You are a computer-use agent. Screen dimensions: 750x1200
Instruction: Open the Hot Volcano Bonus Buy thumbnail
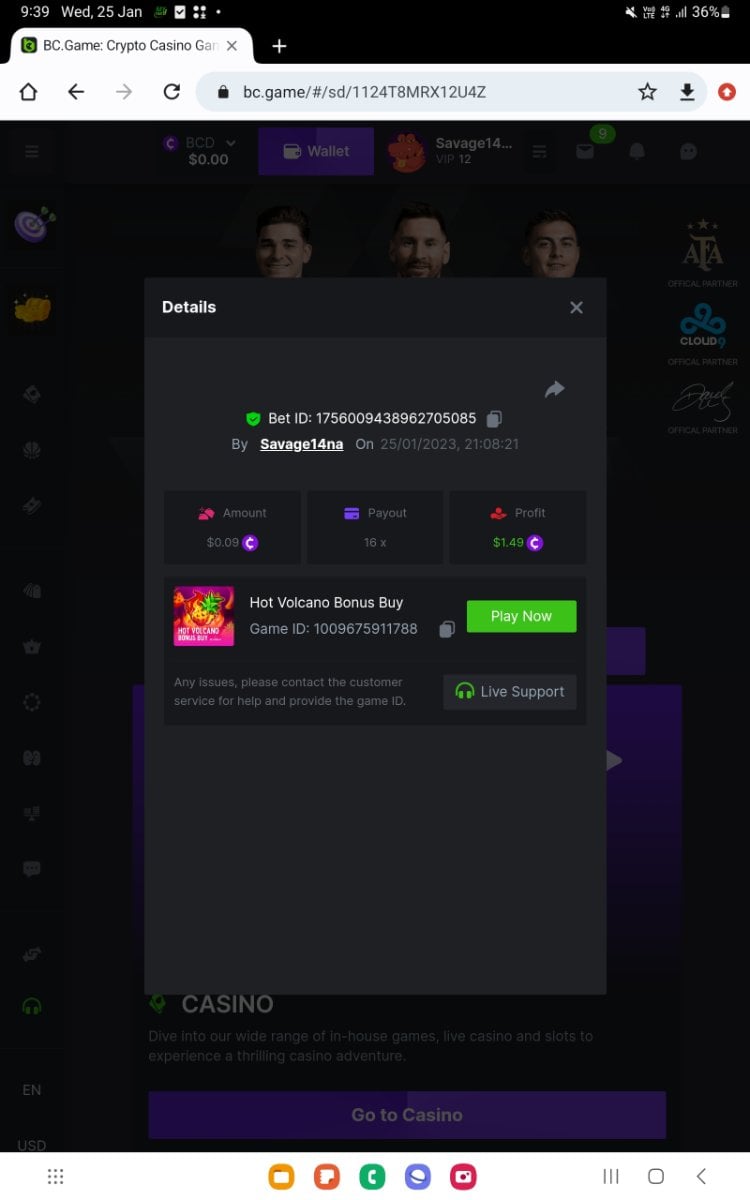204,616
